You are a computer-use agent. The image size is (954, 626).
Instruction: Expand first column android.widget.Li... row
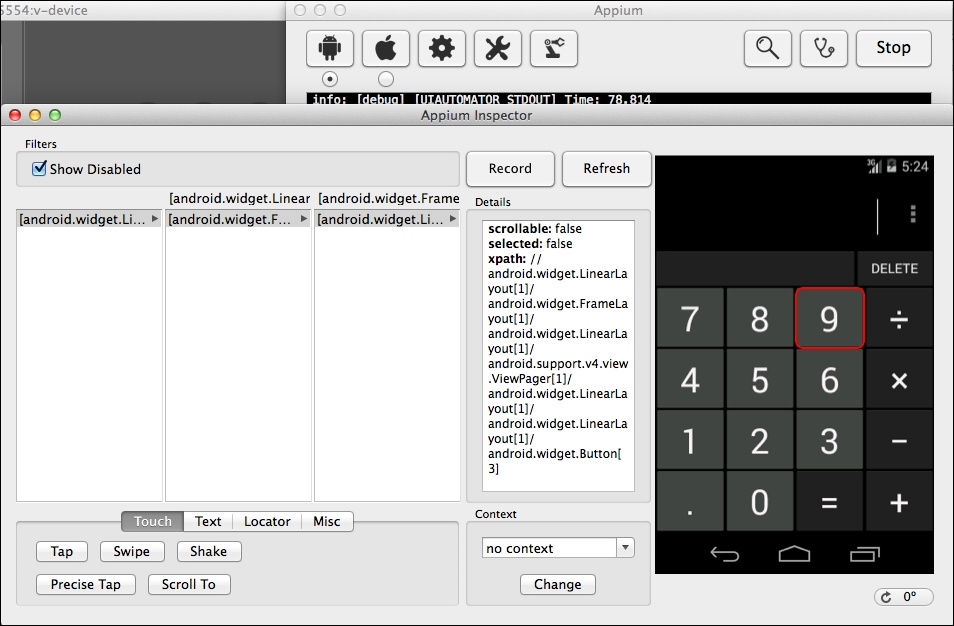tap(155, 219)
